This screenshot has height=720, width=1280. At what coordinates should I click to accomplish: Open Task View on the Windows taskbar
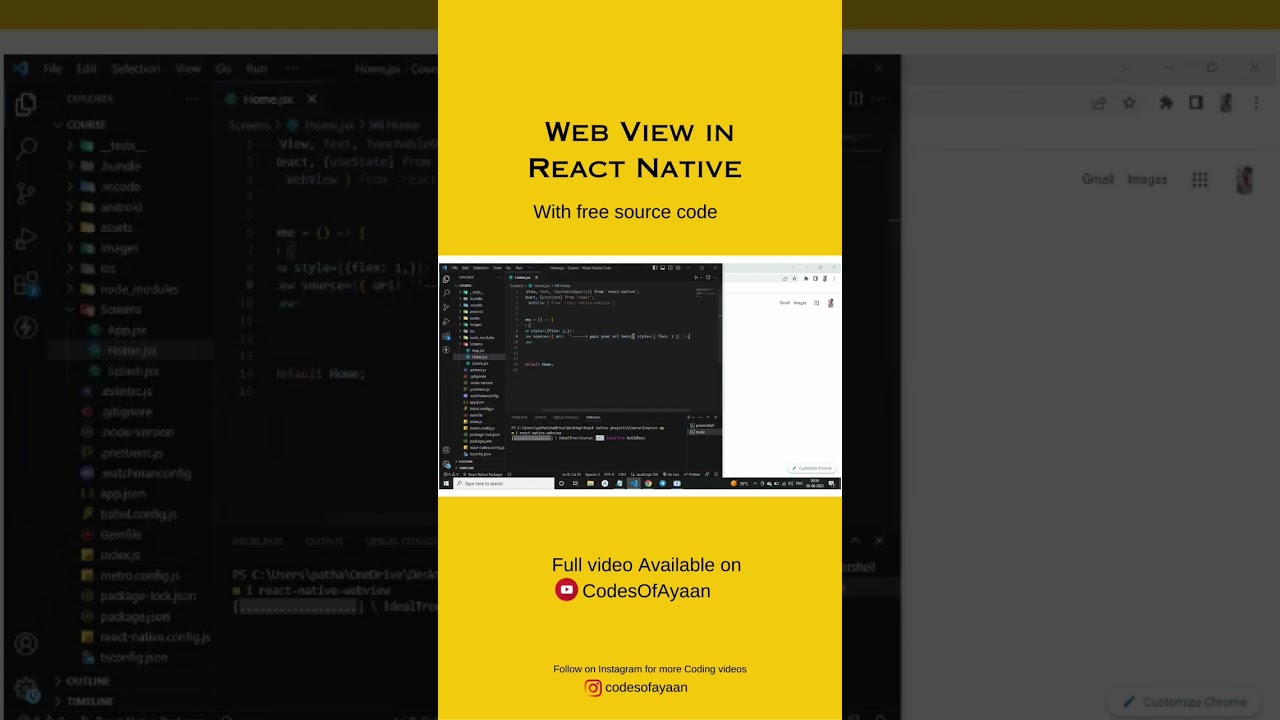575,484
